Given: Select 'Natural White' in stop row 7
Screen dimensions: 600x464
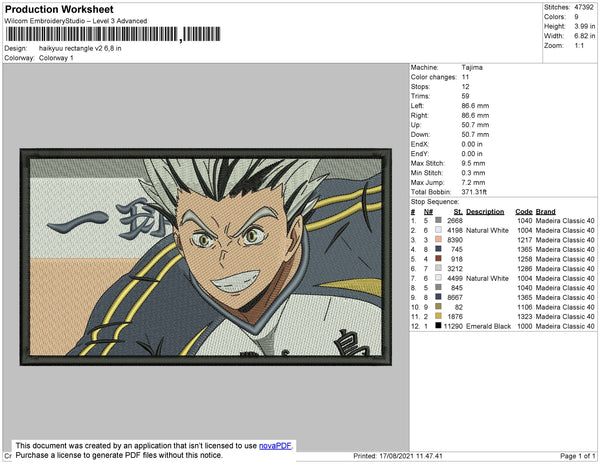Looking at the screenshot, I should 487,278.
